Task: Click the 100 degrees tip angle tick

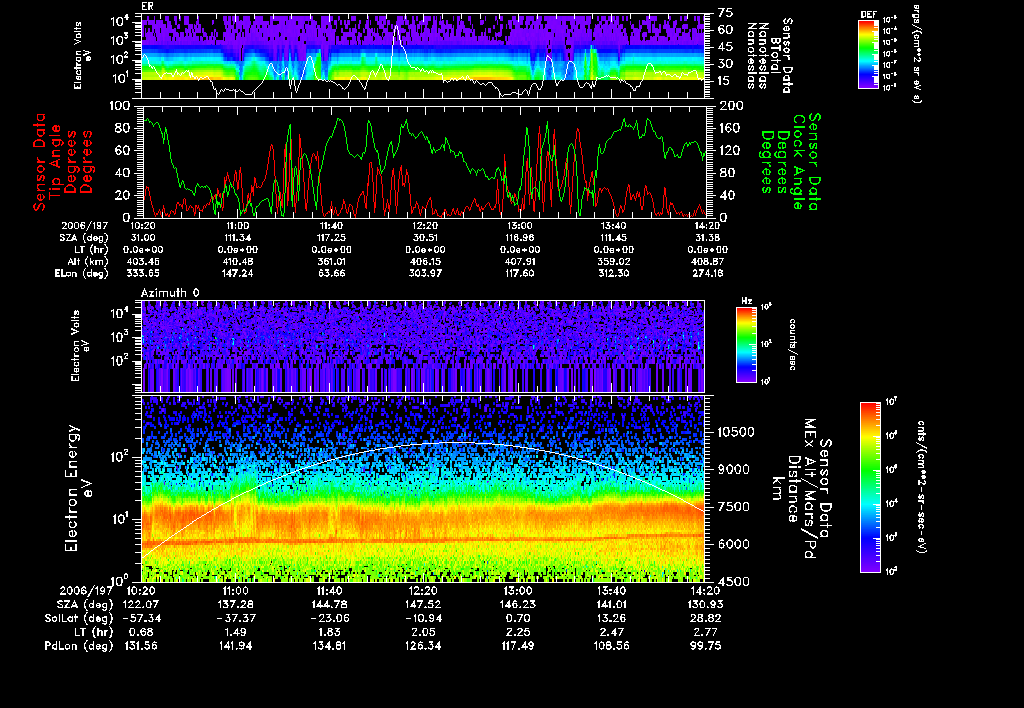Action: 120,106
